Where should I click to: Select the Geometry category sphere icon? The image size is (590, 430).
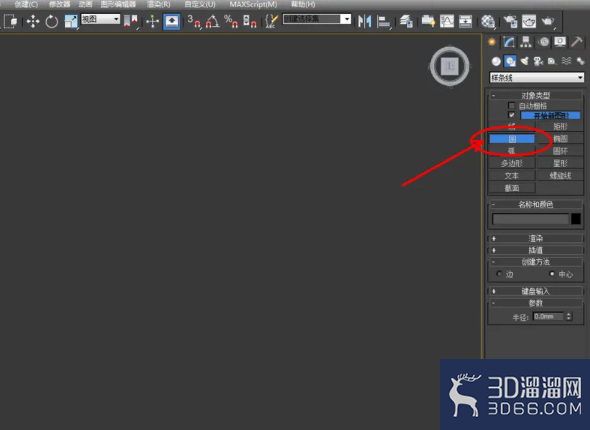coord(496,61)
